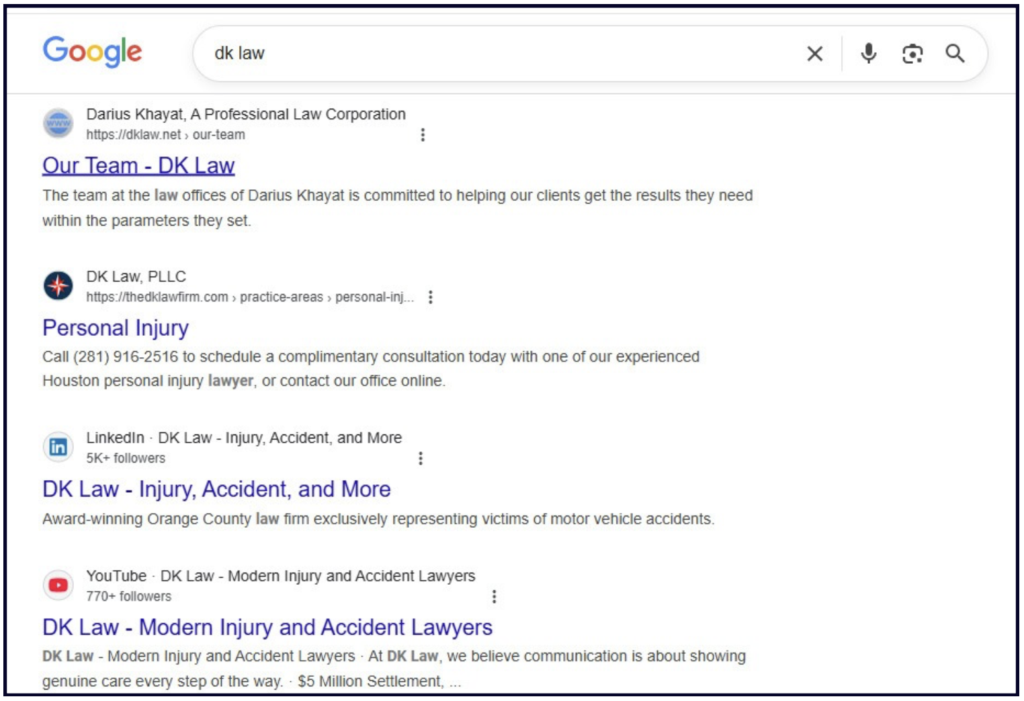Open three-dot menu for thedklawfirm.com result
Screen dimensions: 1024x701
430,297
